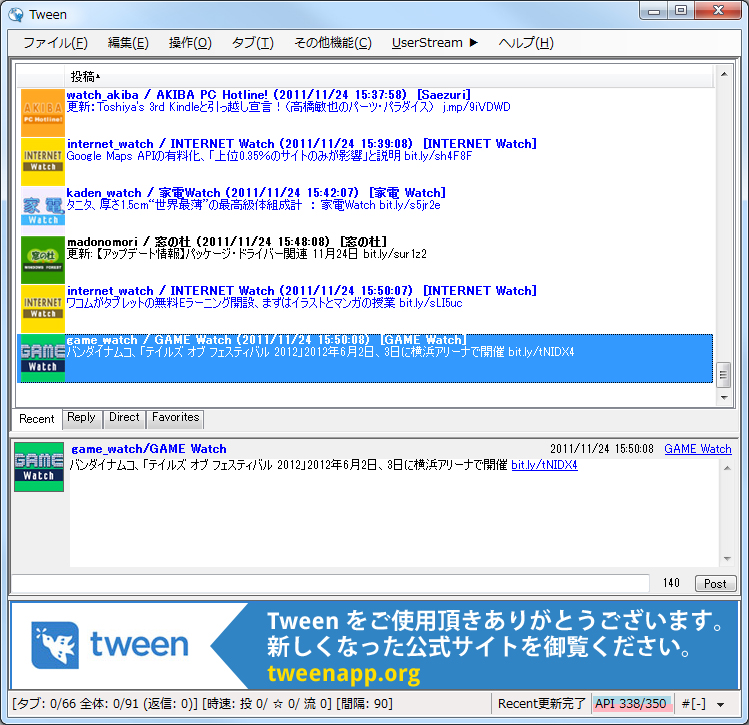Image resolution: width=749 pixels, height=725 pixels.
Task: Select the game_watch テイルズ オブ フェスティバル tweet
Action: coord(365,358)
